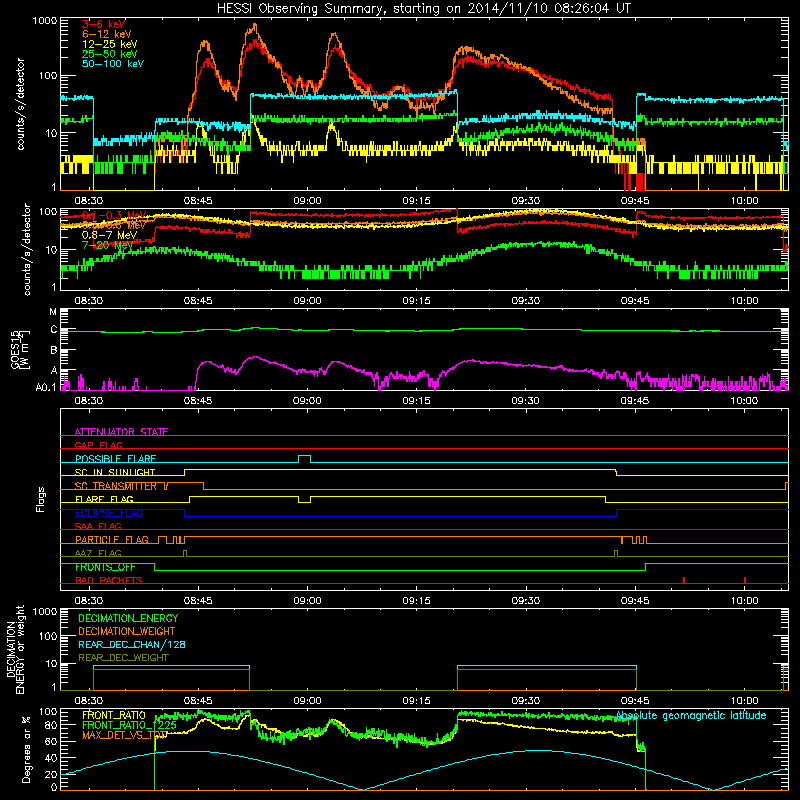The image size is (800, 800).
Task: Select the GAP_FLAG label
Action: tap(98, 445)
